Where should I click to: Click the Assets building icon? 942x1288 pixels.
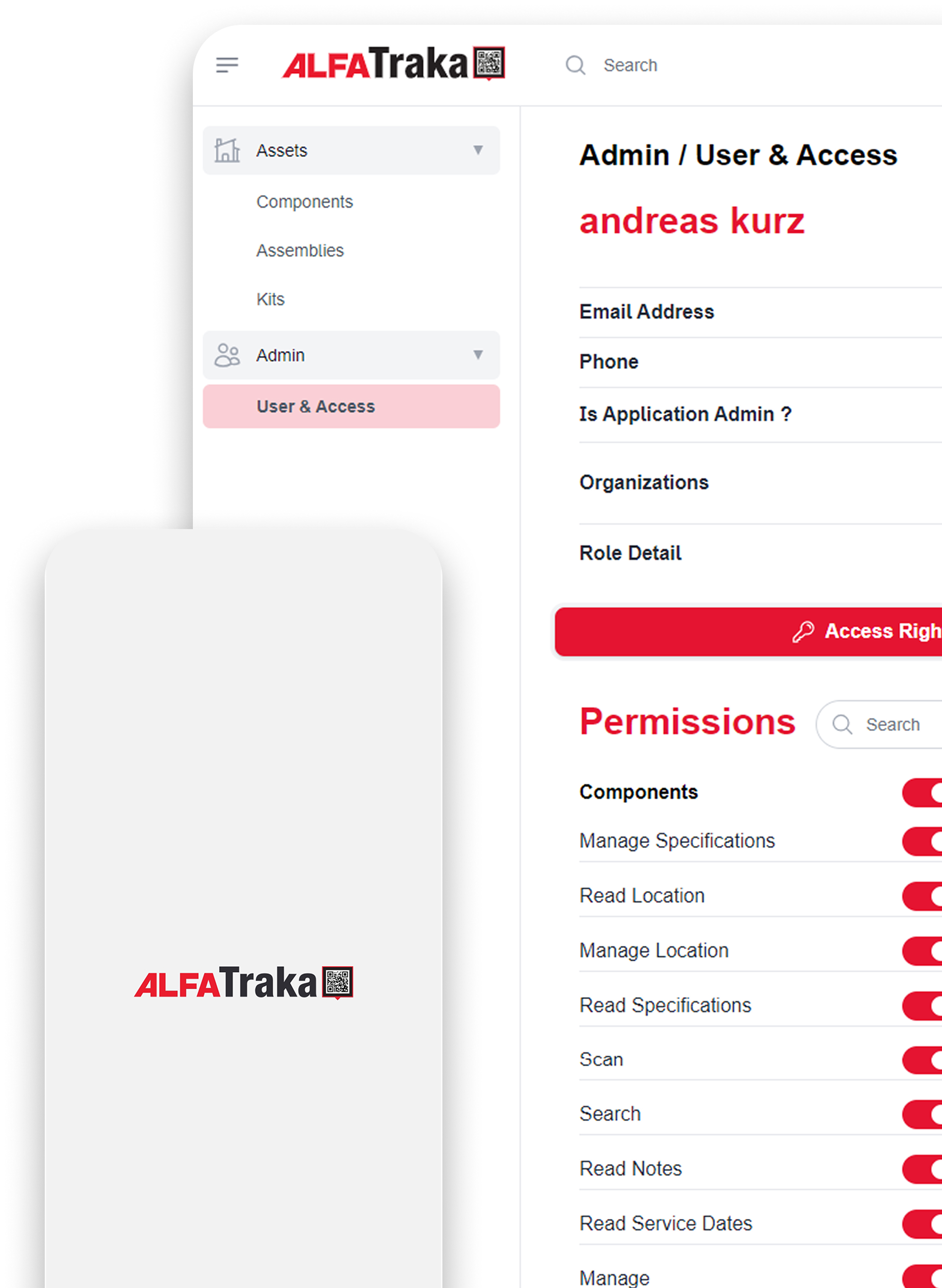[227, 150]
